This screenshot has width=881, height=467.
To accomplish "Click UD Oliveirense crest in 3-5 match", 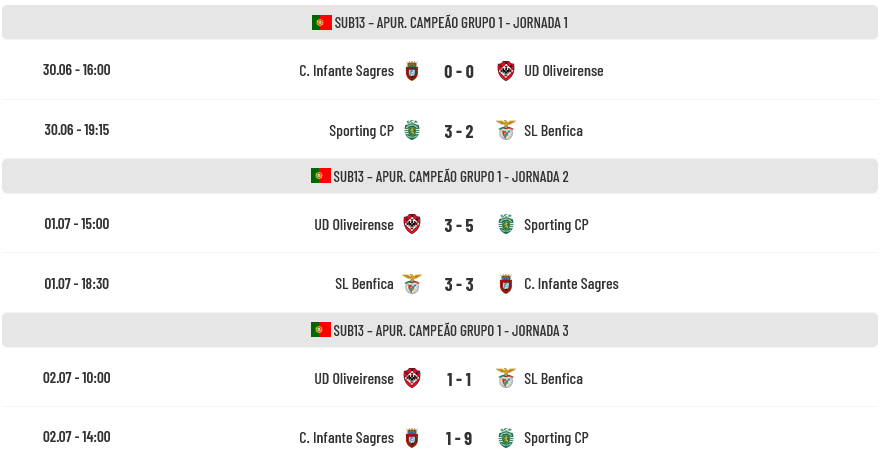I will coord(412,224).
